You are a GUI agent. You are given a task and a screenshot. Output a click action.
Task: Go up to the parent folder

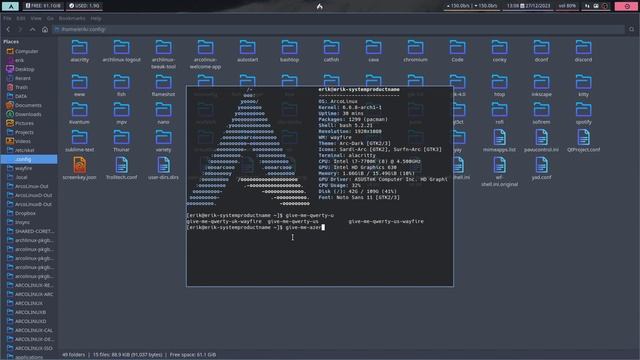[32, 29]
